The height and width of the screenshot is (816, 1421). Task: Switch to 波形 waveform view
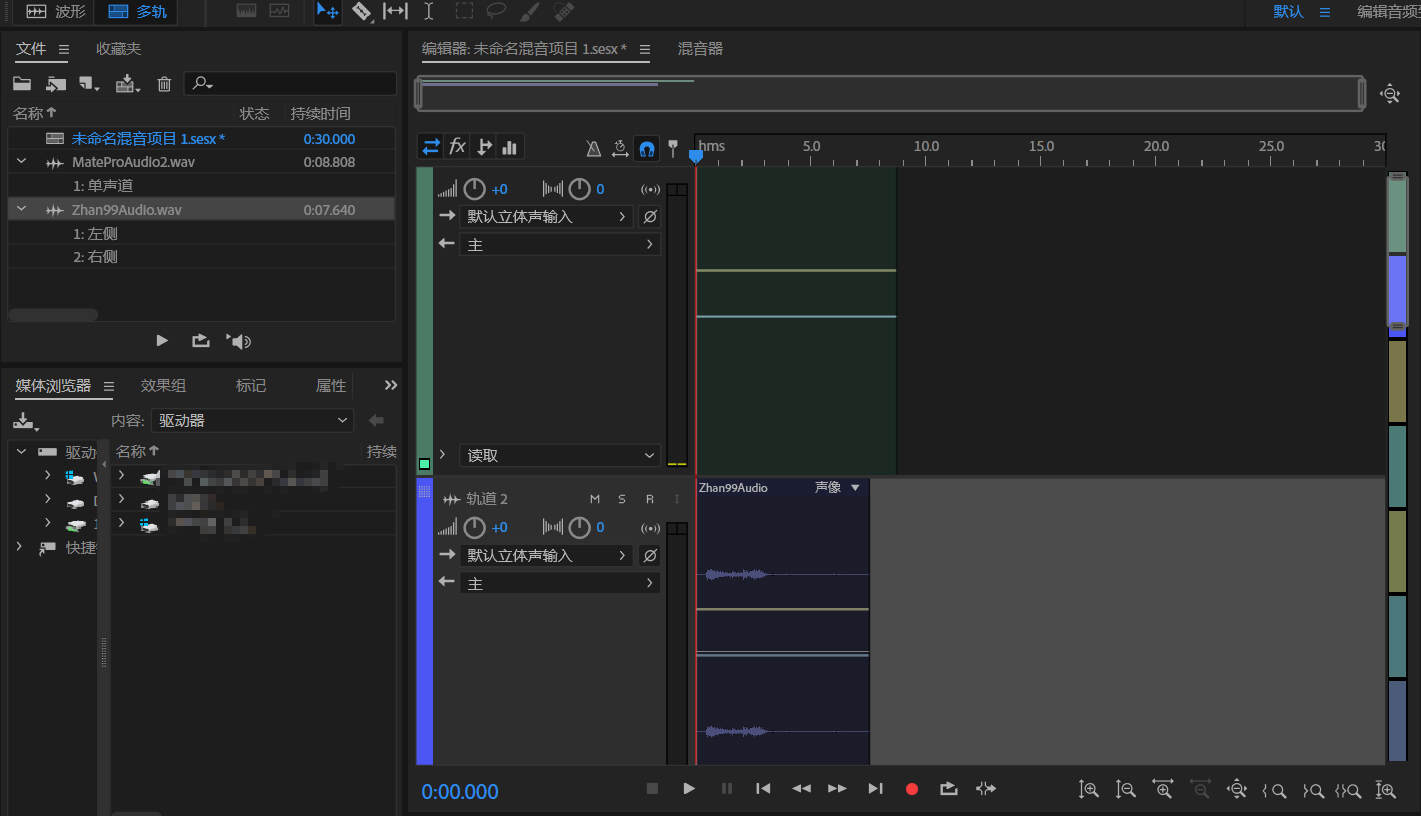[56, 12]
